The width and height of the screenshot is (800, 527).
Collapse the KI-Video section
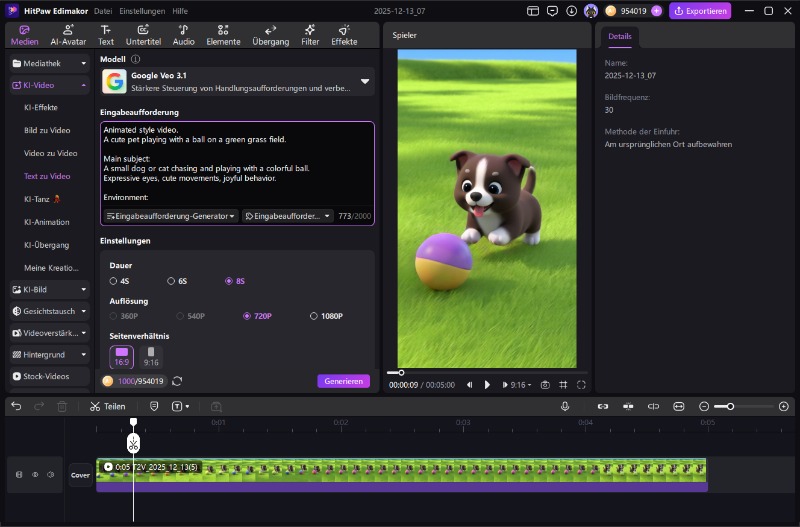[49, 85]
